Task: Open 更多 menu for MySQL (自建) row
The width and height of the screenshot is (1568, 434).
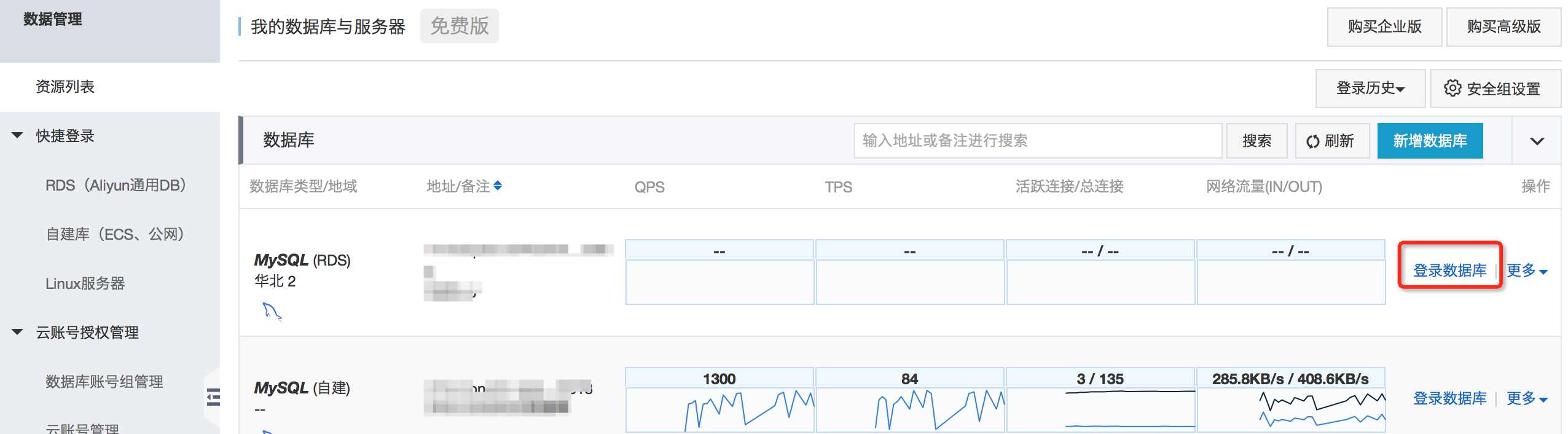Action: pos(1527,398)
